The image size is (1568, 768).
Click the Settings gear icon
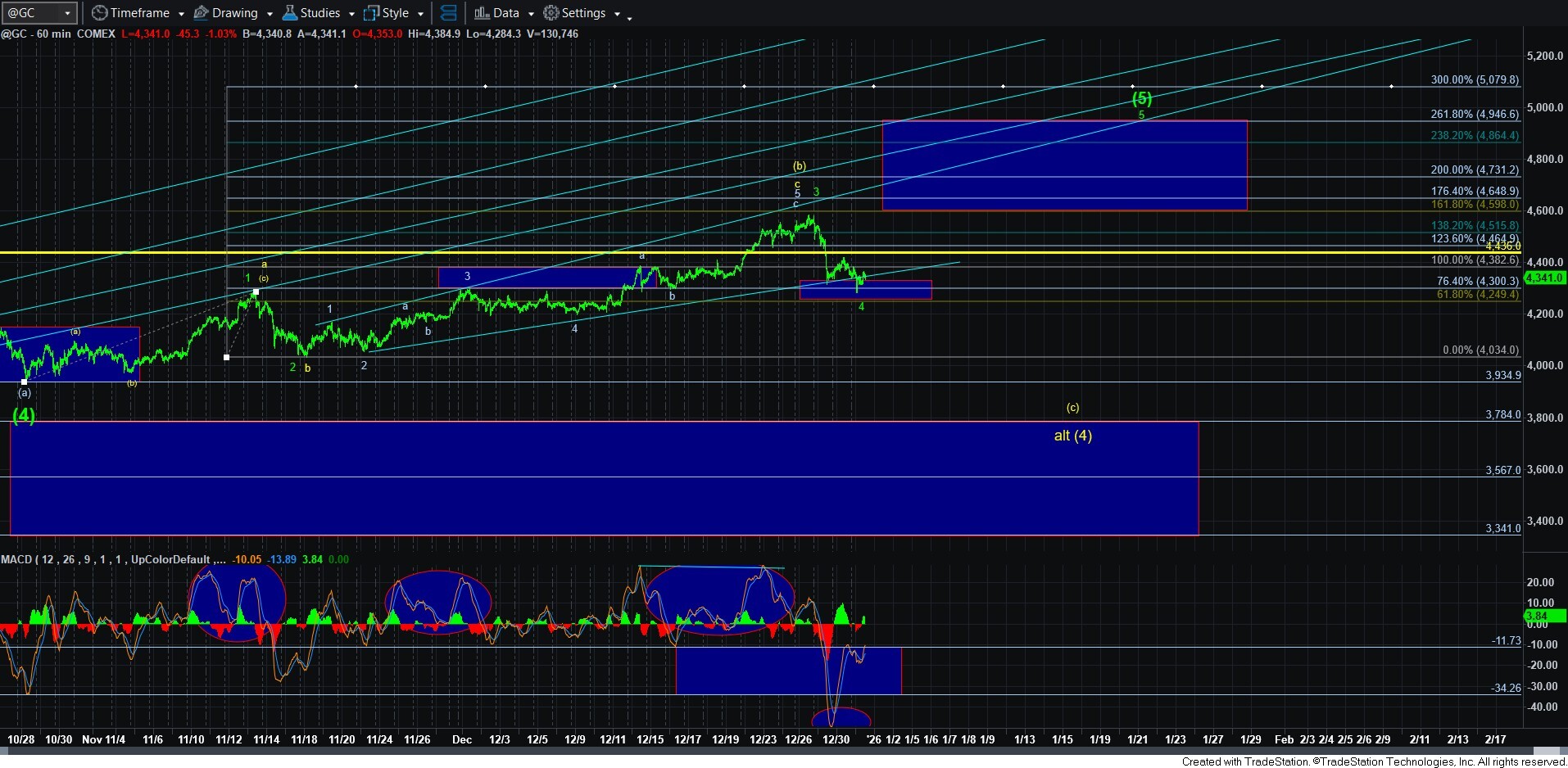(551, 13)
